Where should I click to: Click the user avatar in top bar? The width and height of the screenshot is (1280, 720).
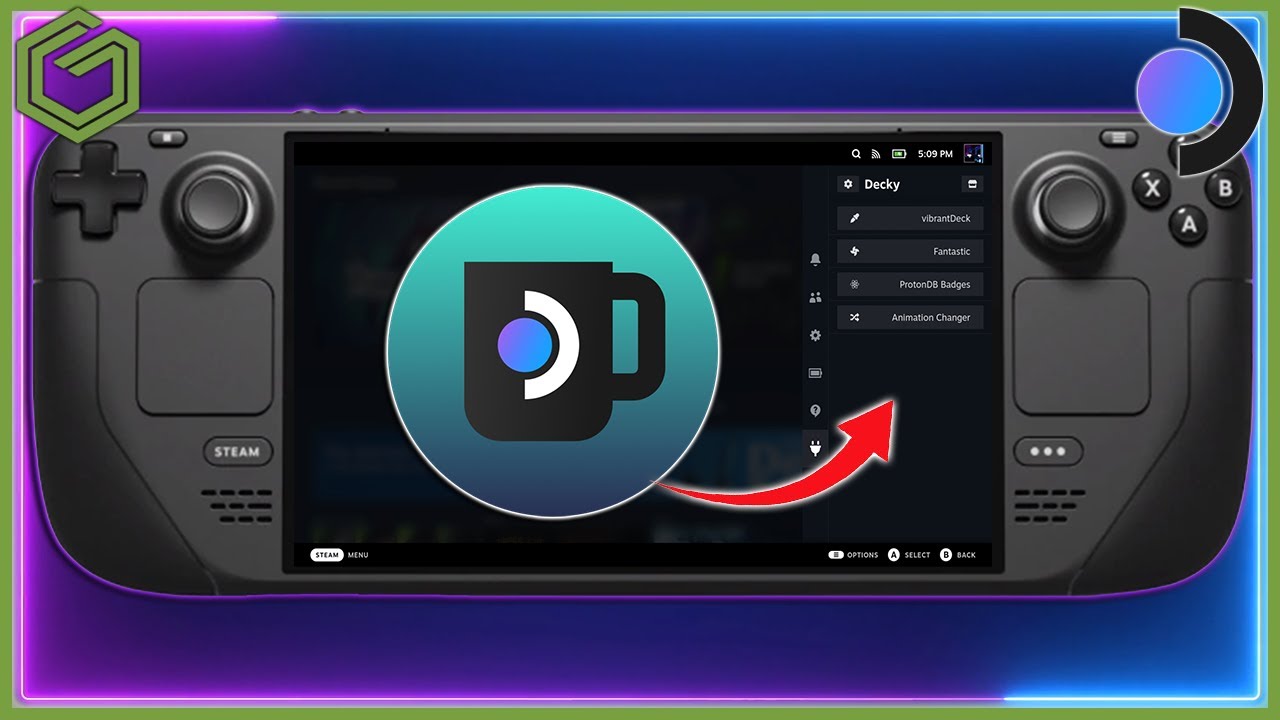[972, 154]
